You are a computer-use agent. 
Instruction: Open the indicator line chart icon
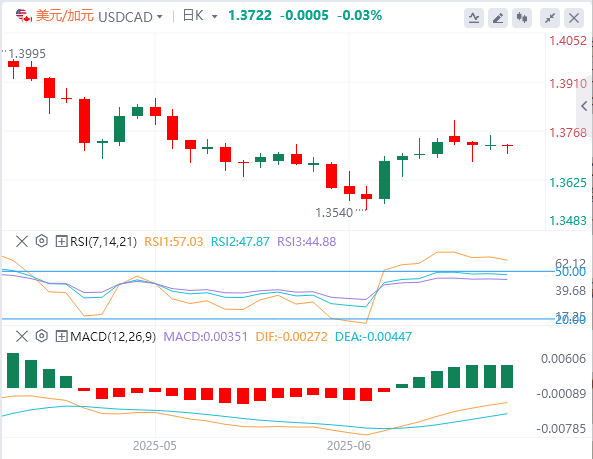pyautogui.click(x=474, y=17)
